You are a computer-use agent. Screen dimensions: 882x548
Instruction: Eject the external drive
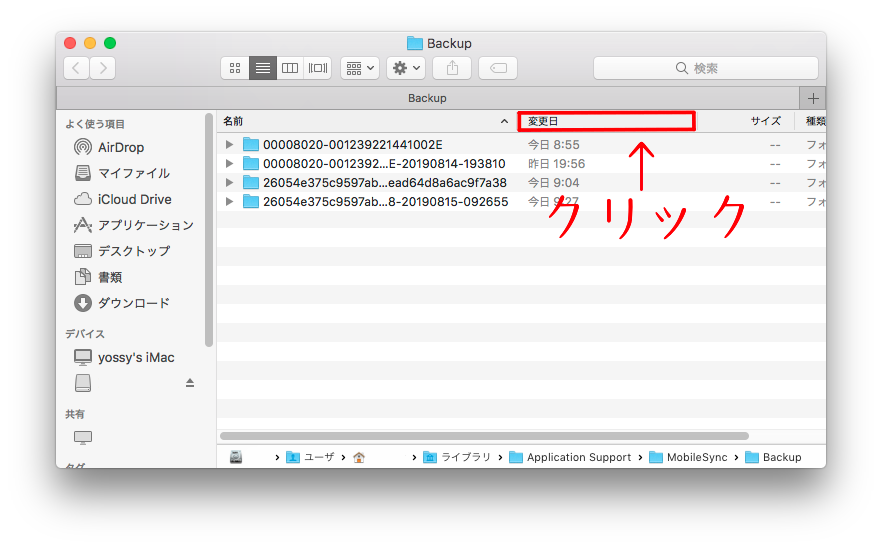pos(190,383)
